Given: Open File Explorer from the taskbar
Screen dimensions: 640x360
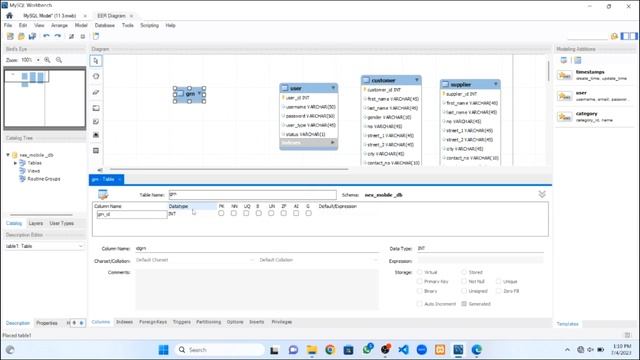Looking at the screenshot, I should point(312,350).
